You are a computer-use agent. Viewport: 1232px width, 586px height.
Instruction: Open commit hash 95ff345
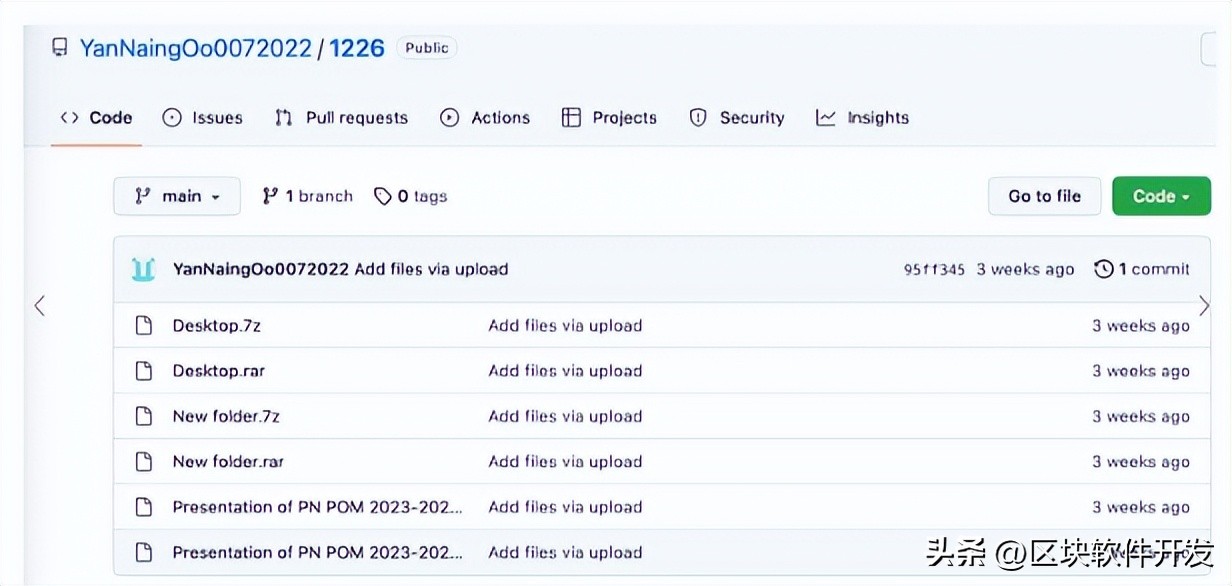934,269
